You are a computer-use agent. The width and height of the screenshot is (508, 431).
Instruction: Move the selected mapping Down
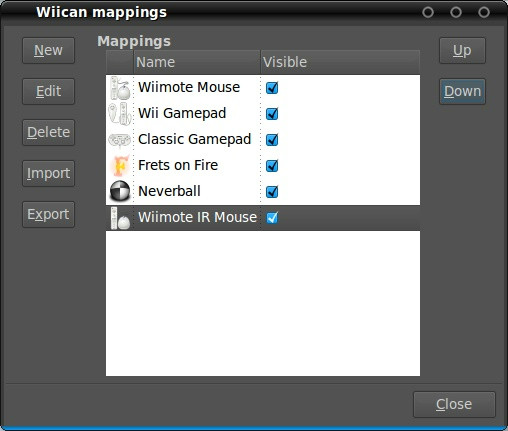click(x=462, y=91)
